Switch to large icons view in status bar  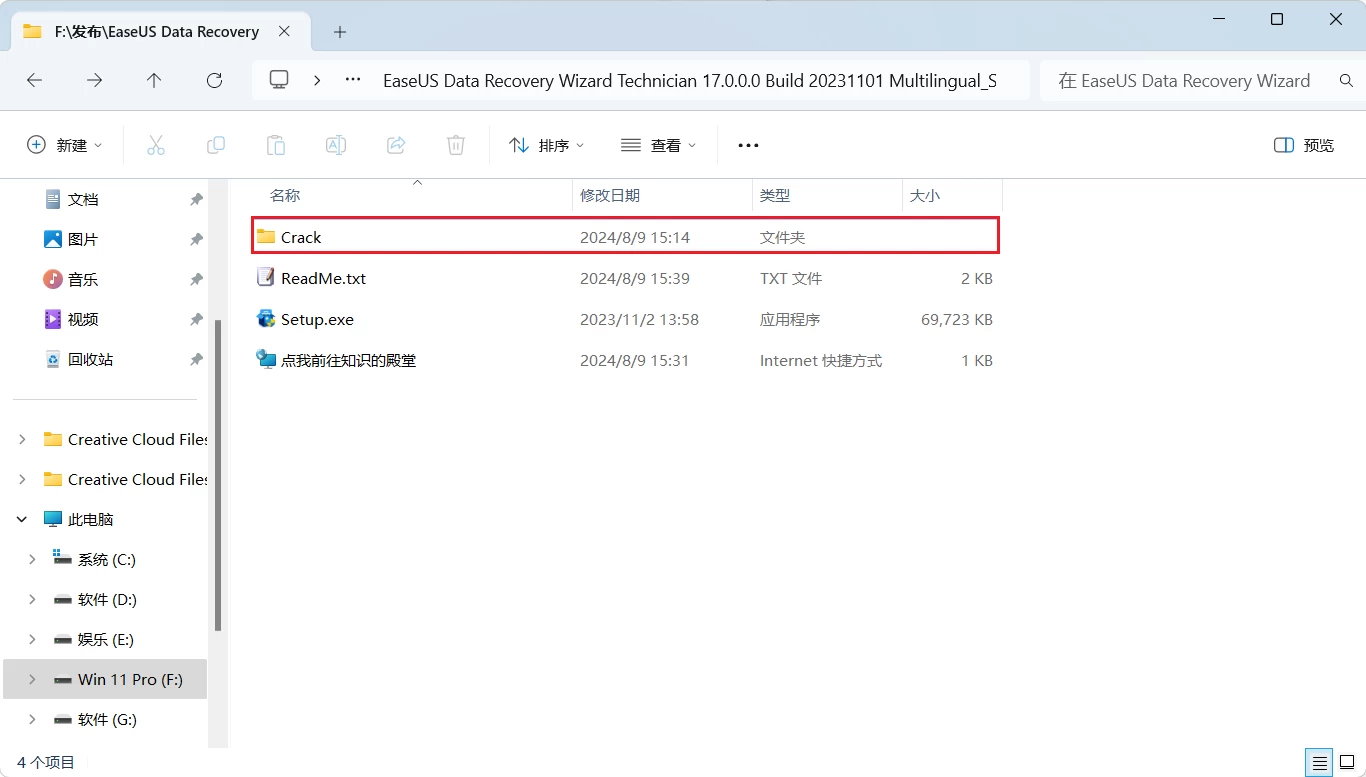(x=1348, y=762)
